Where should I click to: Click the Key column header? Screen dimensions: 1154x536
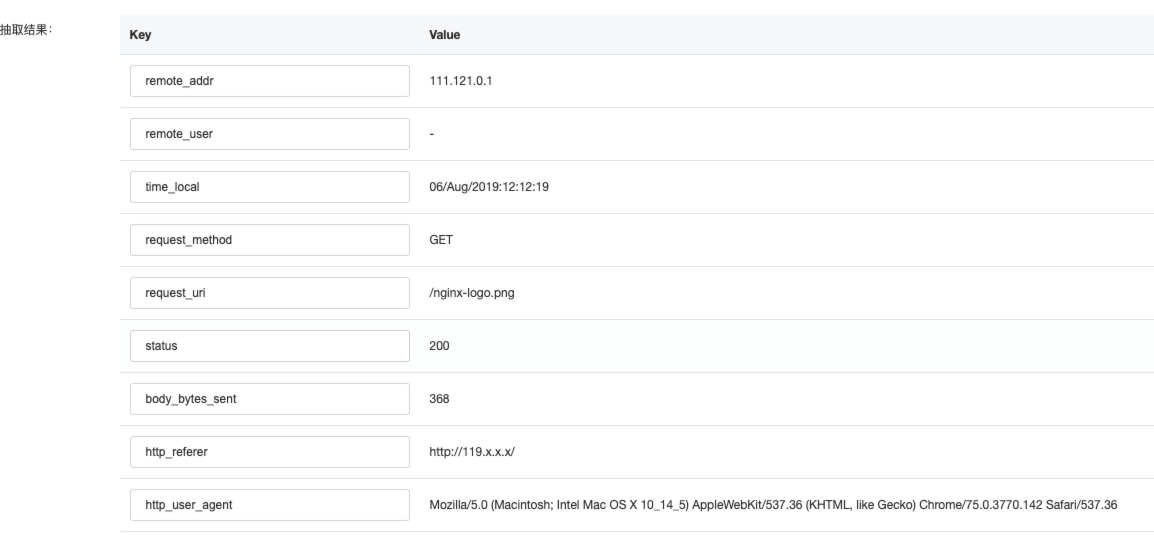[140, 35]
